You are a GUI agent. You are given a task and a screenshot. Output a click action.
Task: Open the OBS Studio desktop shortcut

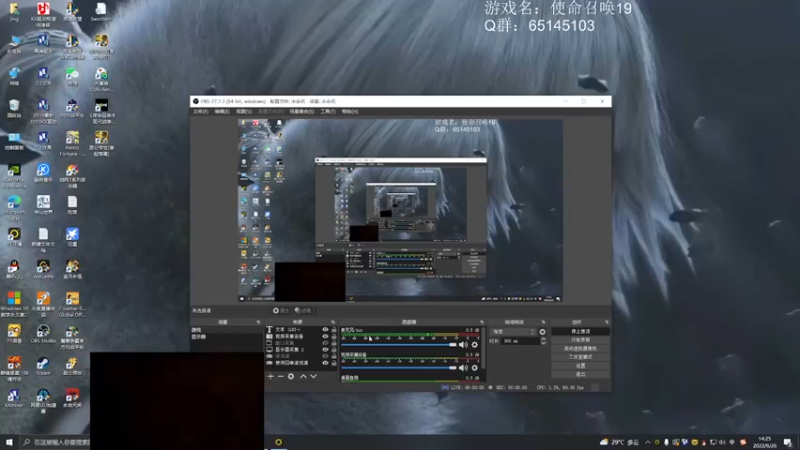(x=43, y=334)
